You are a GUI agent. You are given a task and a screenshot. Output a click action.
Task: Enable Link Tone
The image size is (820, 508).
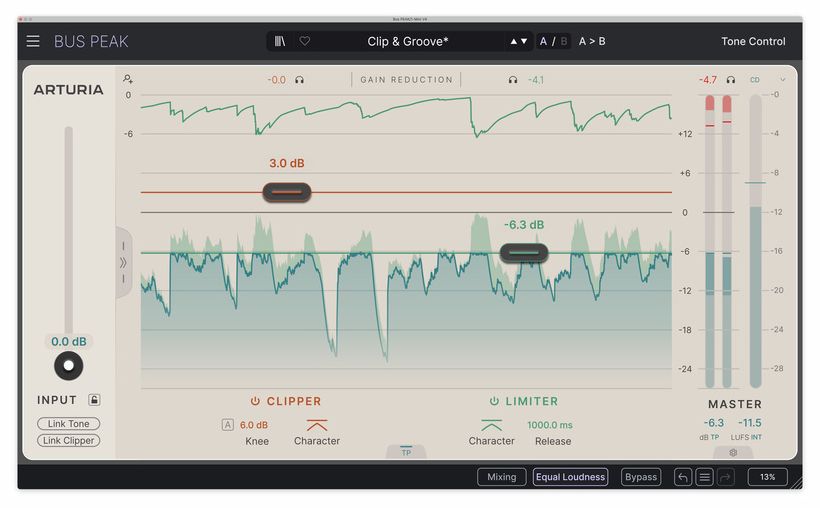tap(69, 424)
